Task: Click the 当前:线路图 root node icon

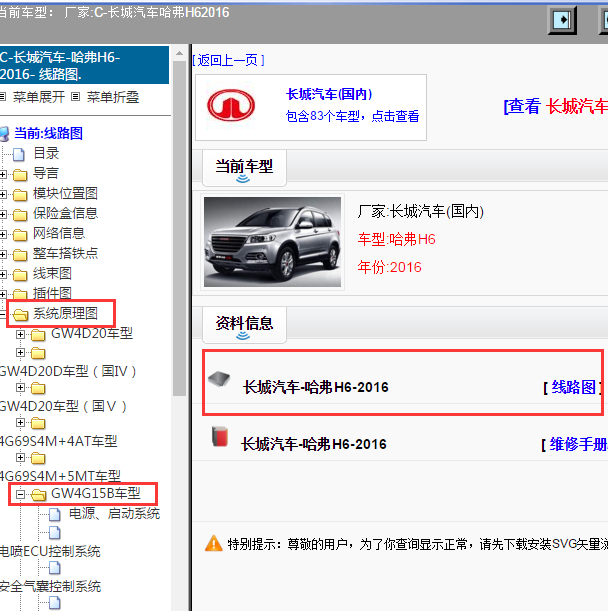Action: click(4, 134)
